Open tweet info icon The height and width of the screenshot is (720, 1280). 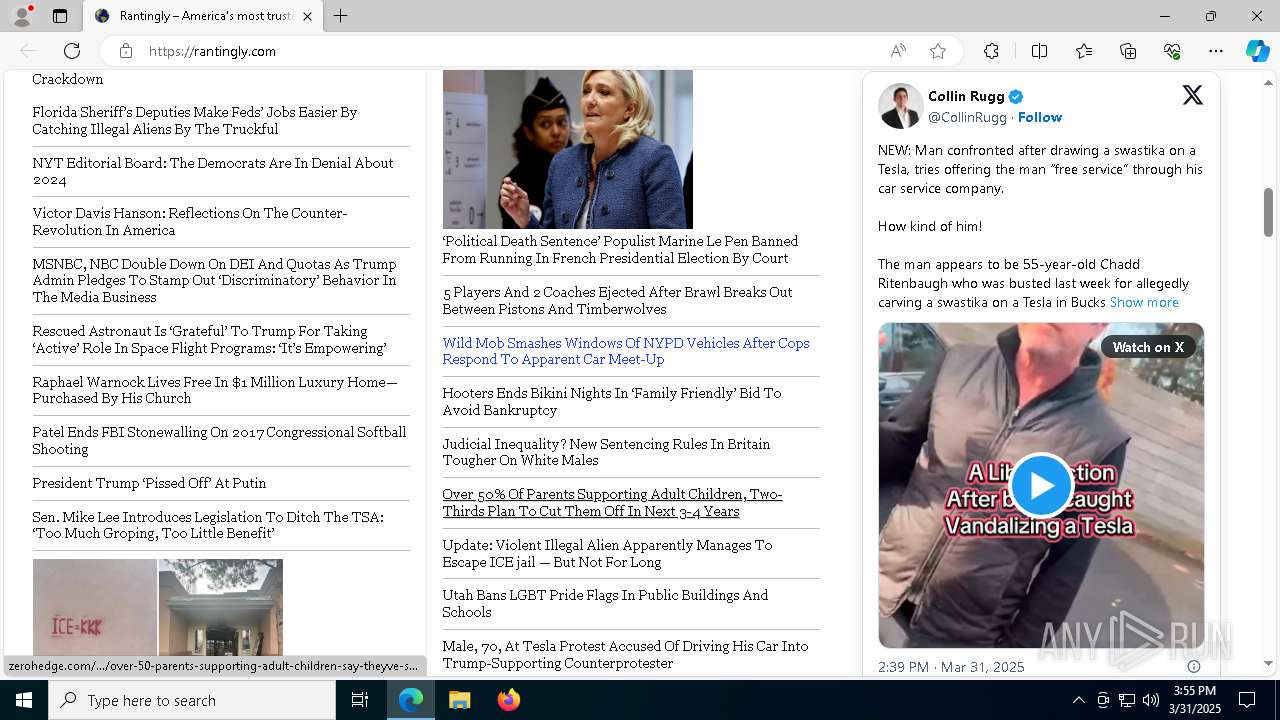click(1193, 666)
